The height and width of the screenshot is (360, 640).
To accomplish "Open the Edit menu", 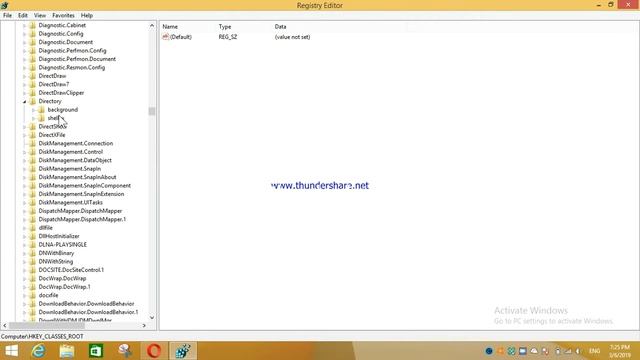I will click(x=23, y=16).
